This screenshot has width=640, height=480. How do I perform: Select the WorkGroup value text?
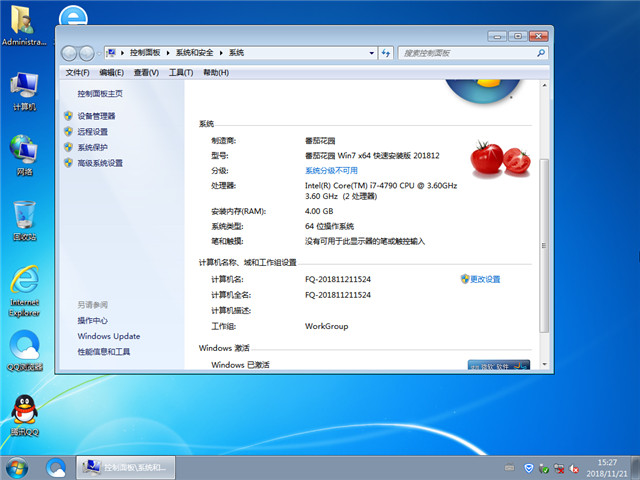point(327,326)
